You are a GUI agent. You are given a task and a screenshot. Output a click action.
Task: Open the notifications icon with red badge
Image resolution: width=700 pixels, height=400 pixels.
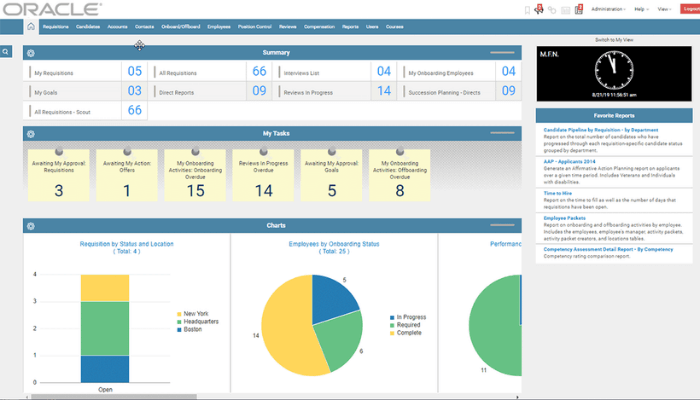tap(579, 9)
